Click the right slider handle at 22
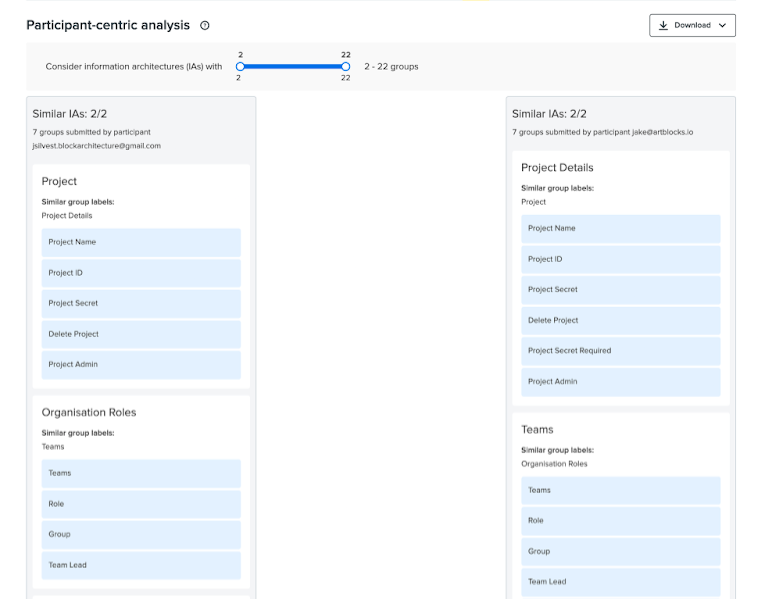 coord(345,66)
